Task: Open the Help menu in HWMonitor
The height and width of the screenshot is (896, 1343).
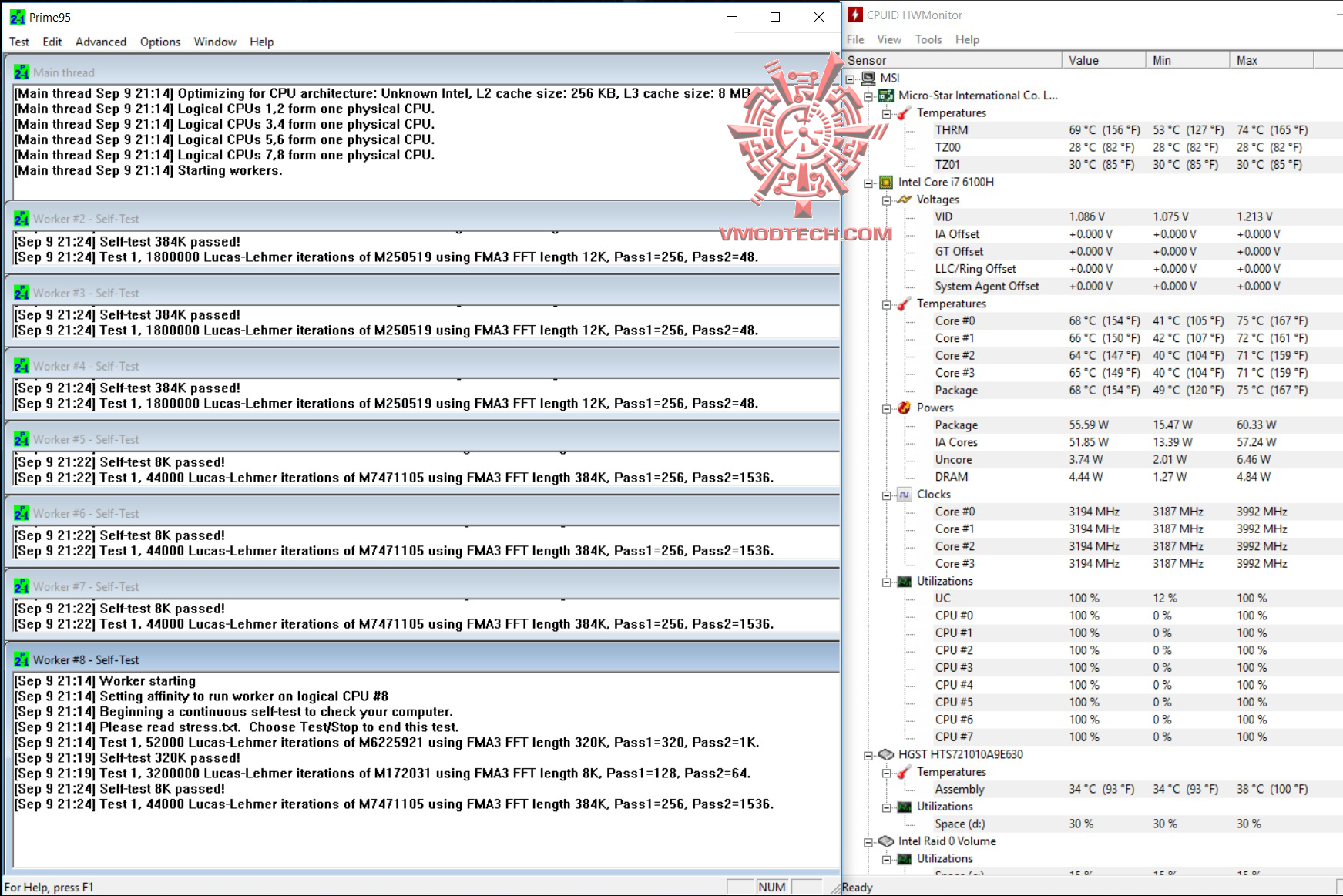Action: point(968,39)
